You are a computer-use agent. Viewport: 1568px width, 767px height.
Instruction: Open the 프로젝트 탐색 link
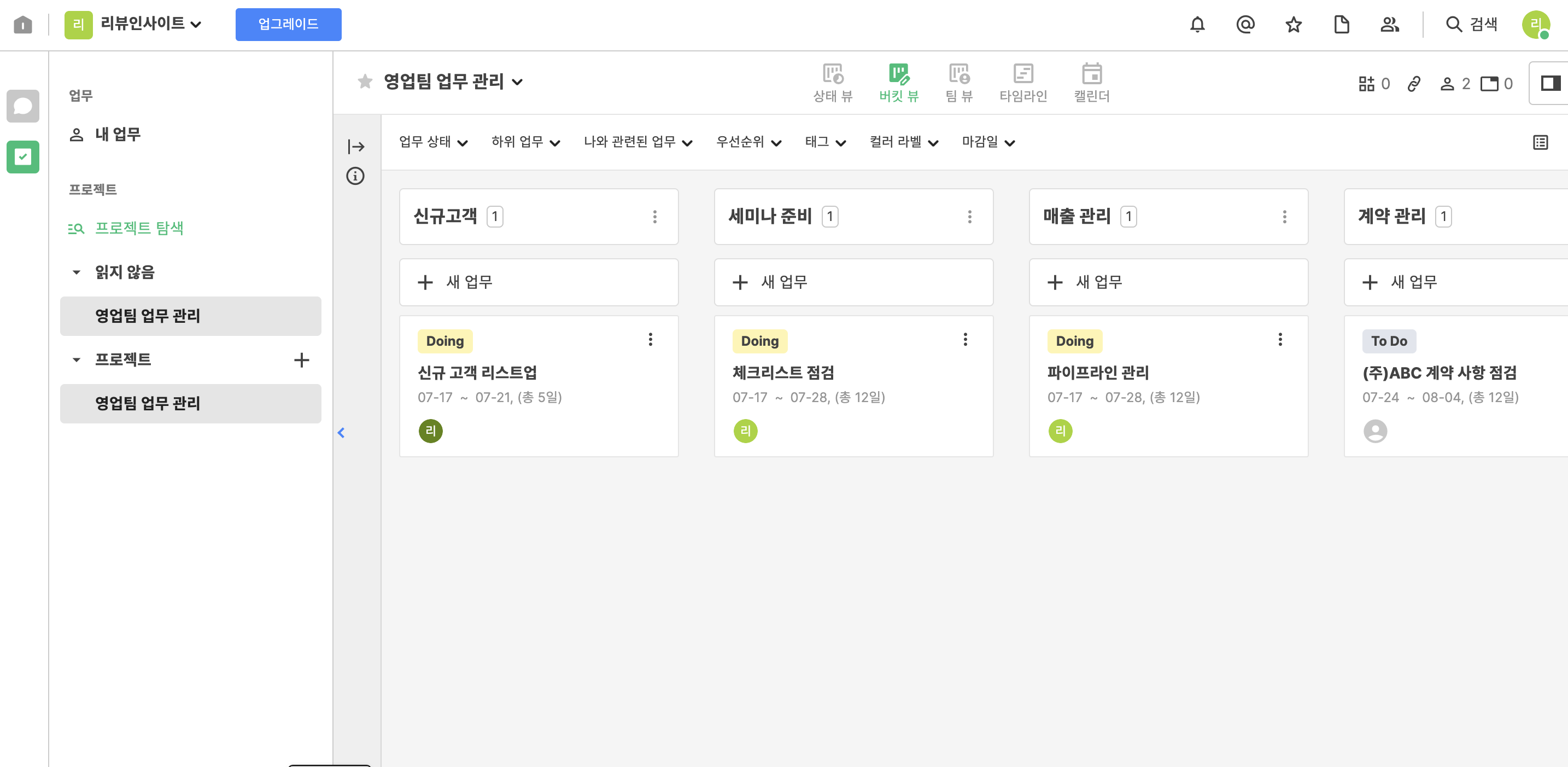pyautogui.click(x=139, y=228)
